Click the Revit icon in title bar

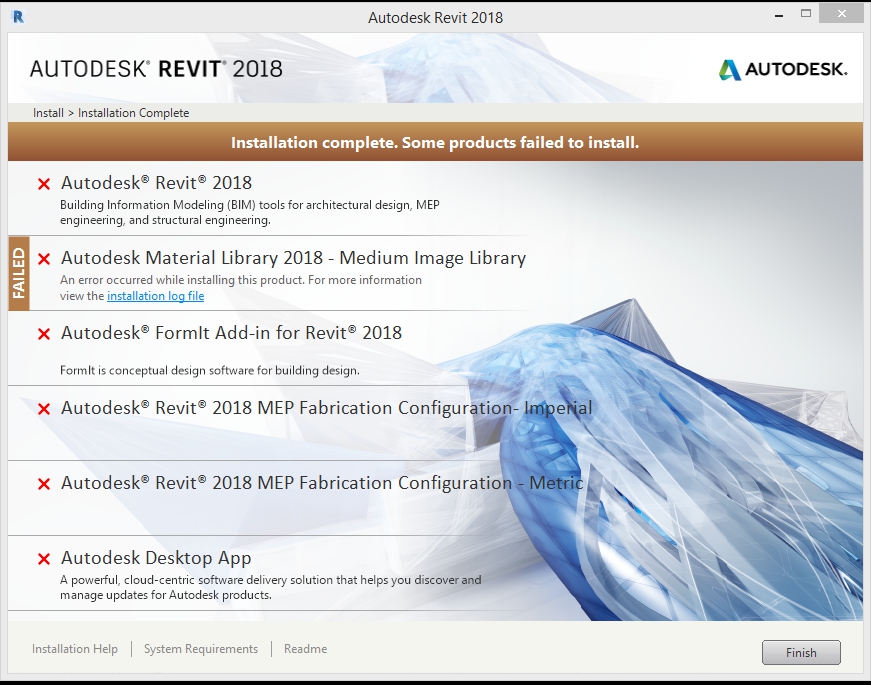coord(18,17)
